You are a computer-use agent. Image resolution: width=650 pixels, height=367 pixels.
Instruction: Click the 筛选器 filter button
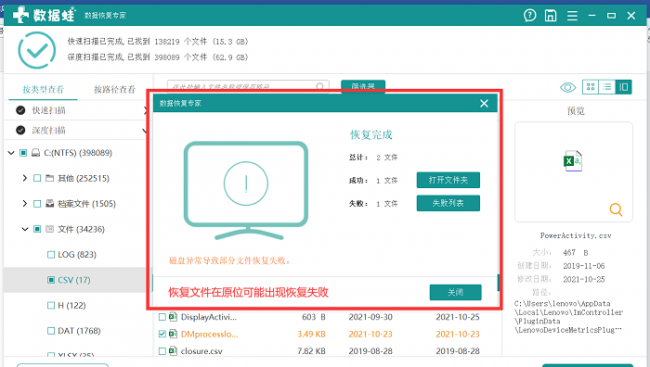[x=363, y=86]
